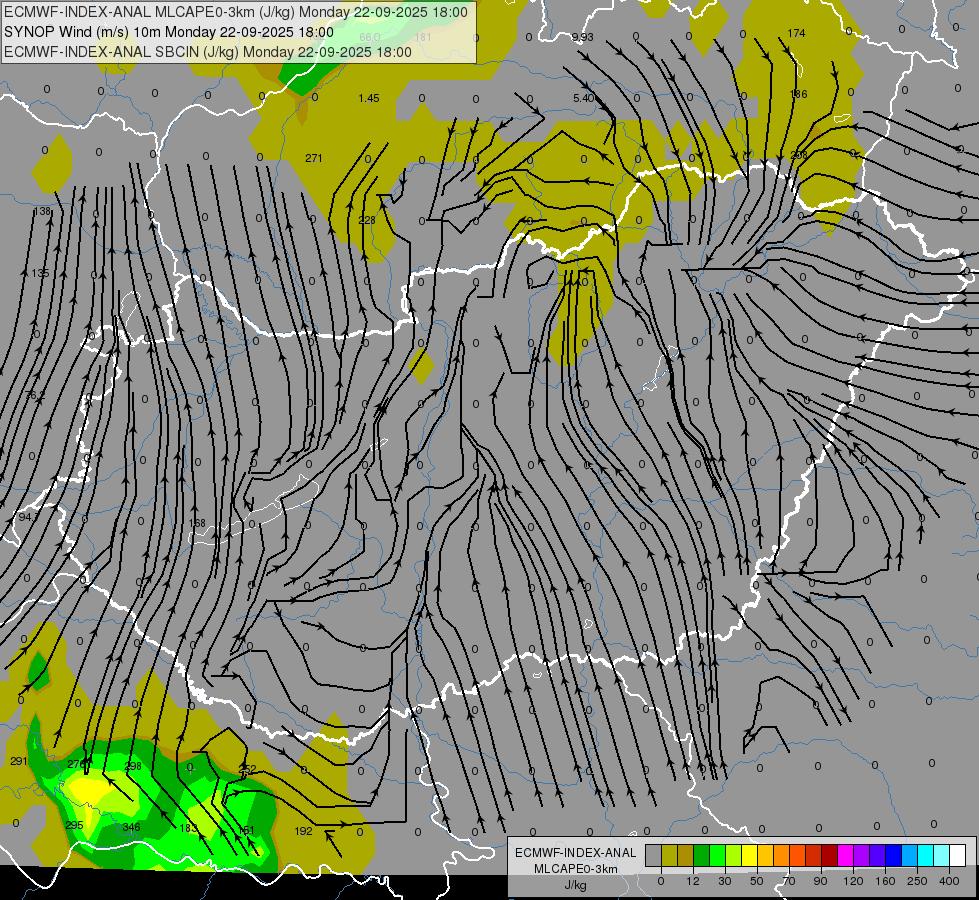Click the SYNOP Wind title line

169,32
